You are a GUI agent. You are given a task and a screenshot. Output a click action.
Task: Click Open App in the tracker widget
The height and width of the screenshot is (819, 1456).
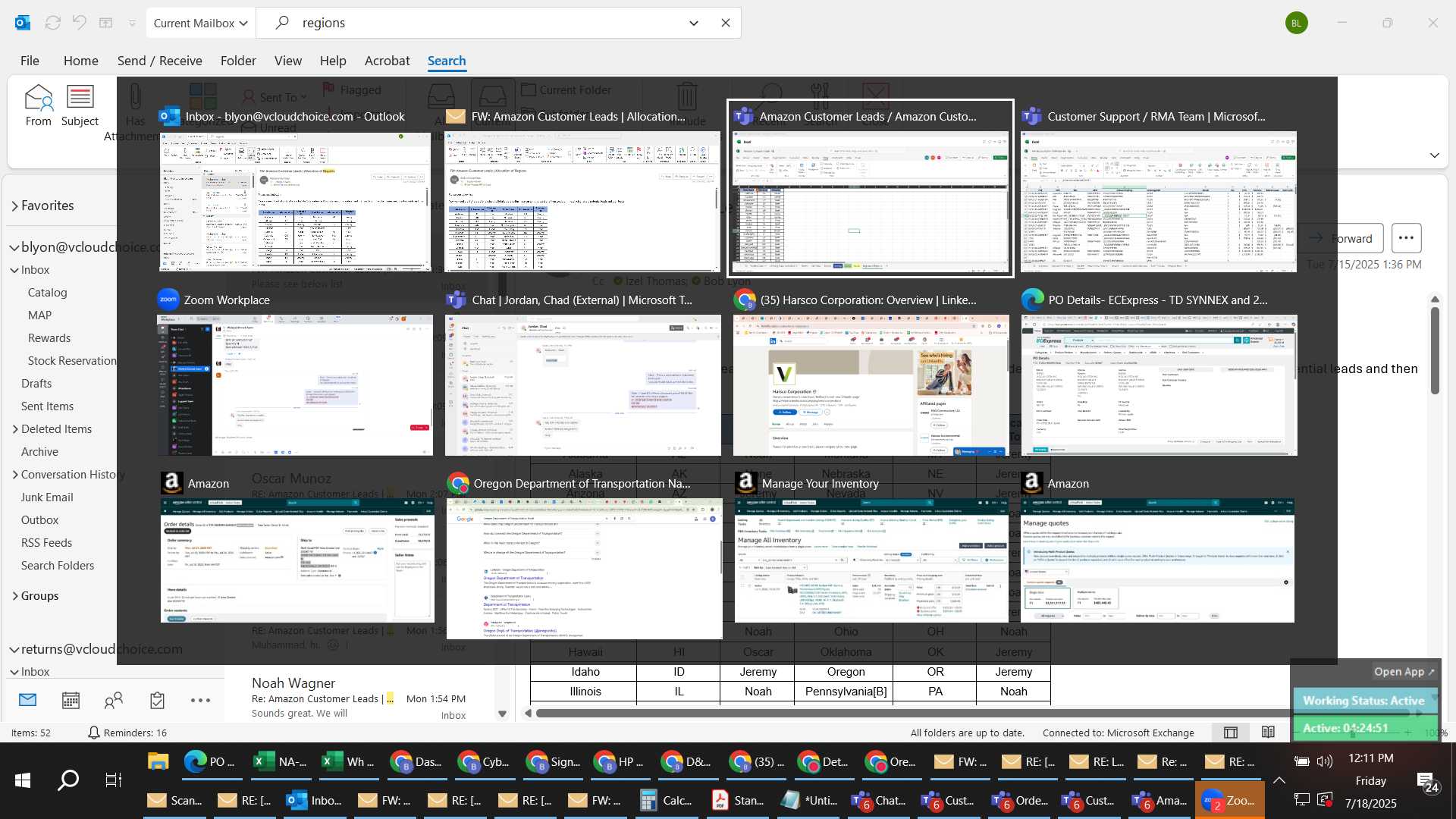(x=1404, y=672)
